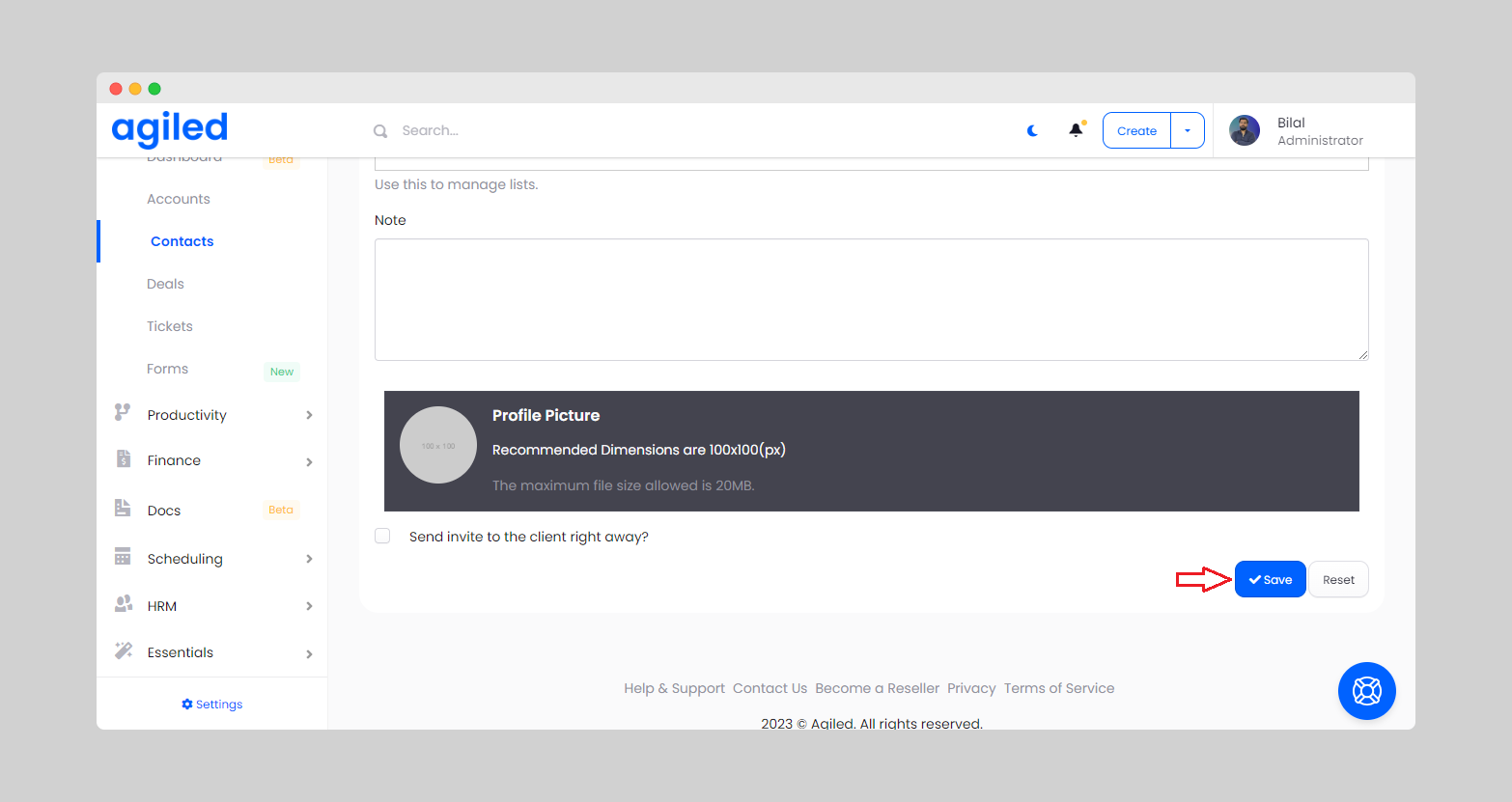Save the contact form
1512x802 pixels.
click(1270, 579)
